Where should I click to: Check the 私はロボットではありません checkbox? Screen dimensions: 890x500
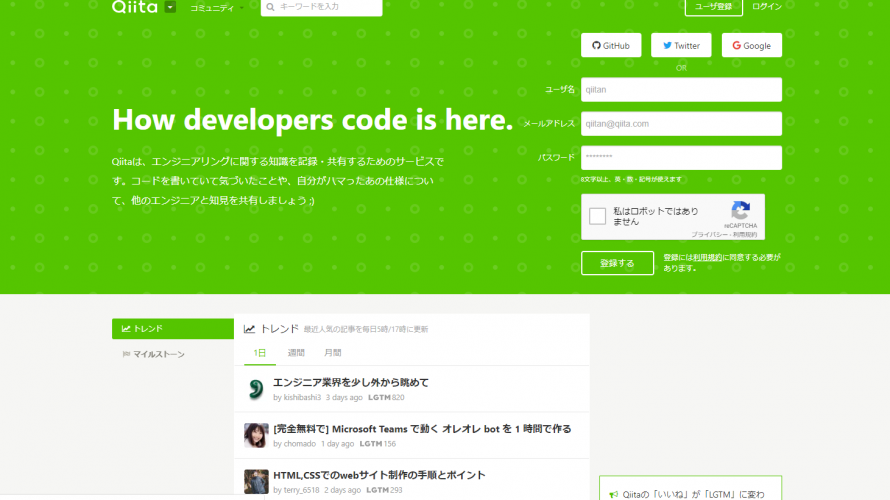597,216
